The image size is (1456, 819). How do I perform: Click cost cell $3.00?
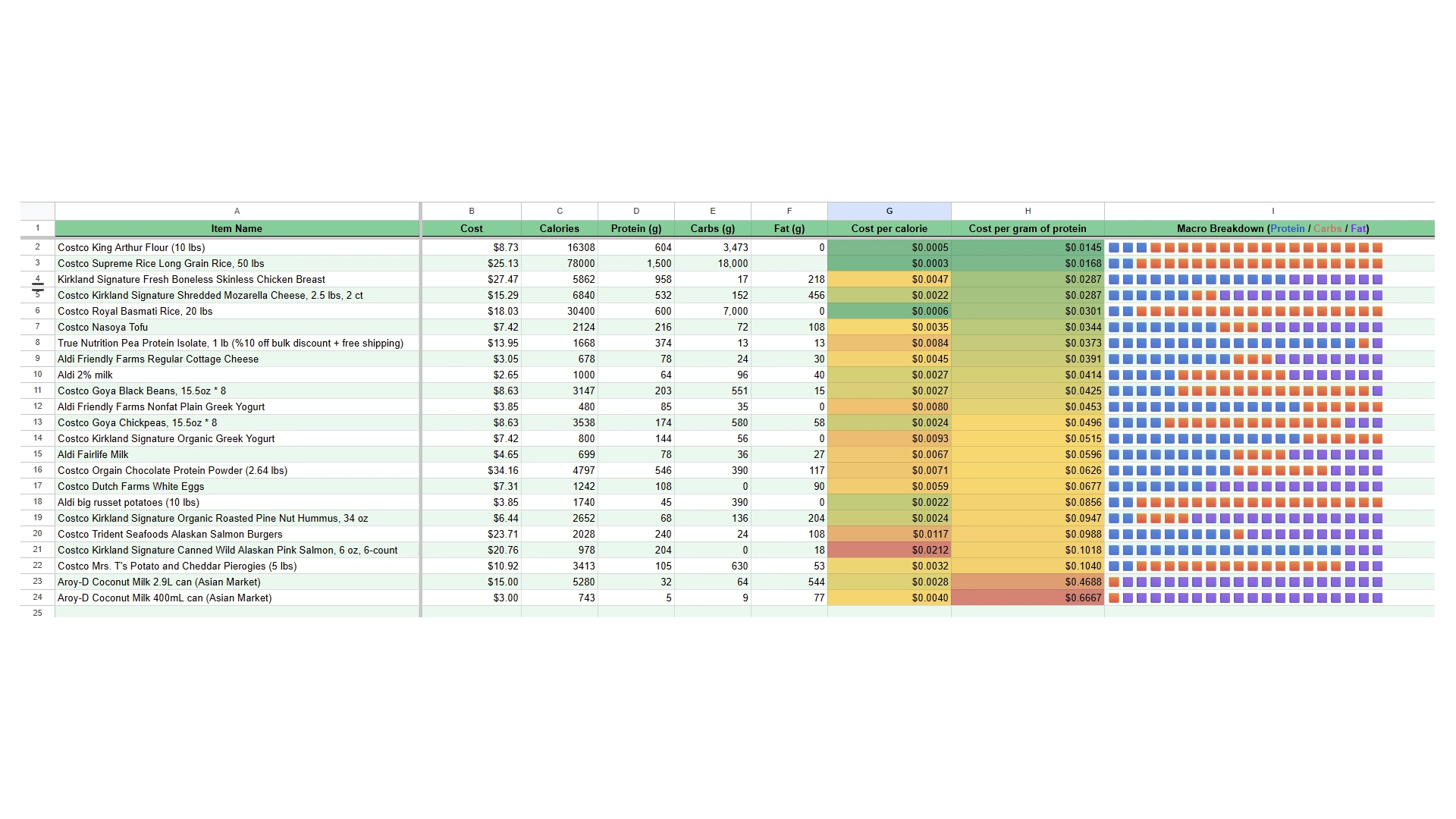point(471,598)
